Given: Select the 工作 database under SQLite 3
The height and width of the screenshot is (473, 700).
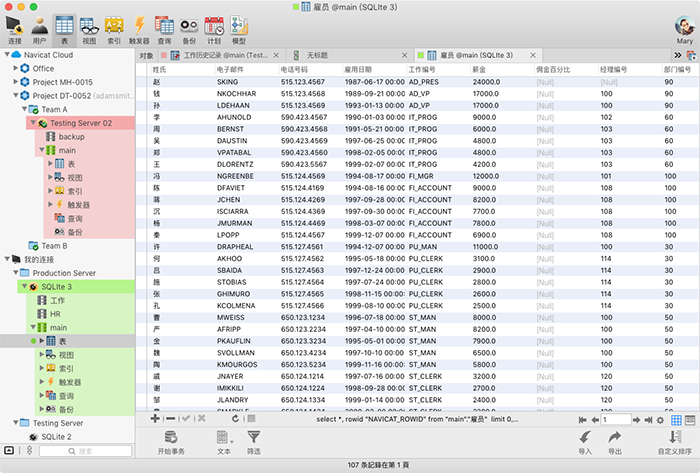Looking at the screenshot, I should (57, 300).
